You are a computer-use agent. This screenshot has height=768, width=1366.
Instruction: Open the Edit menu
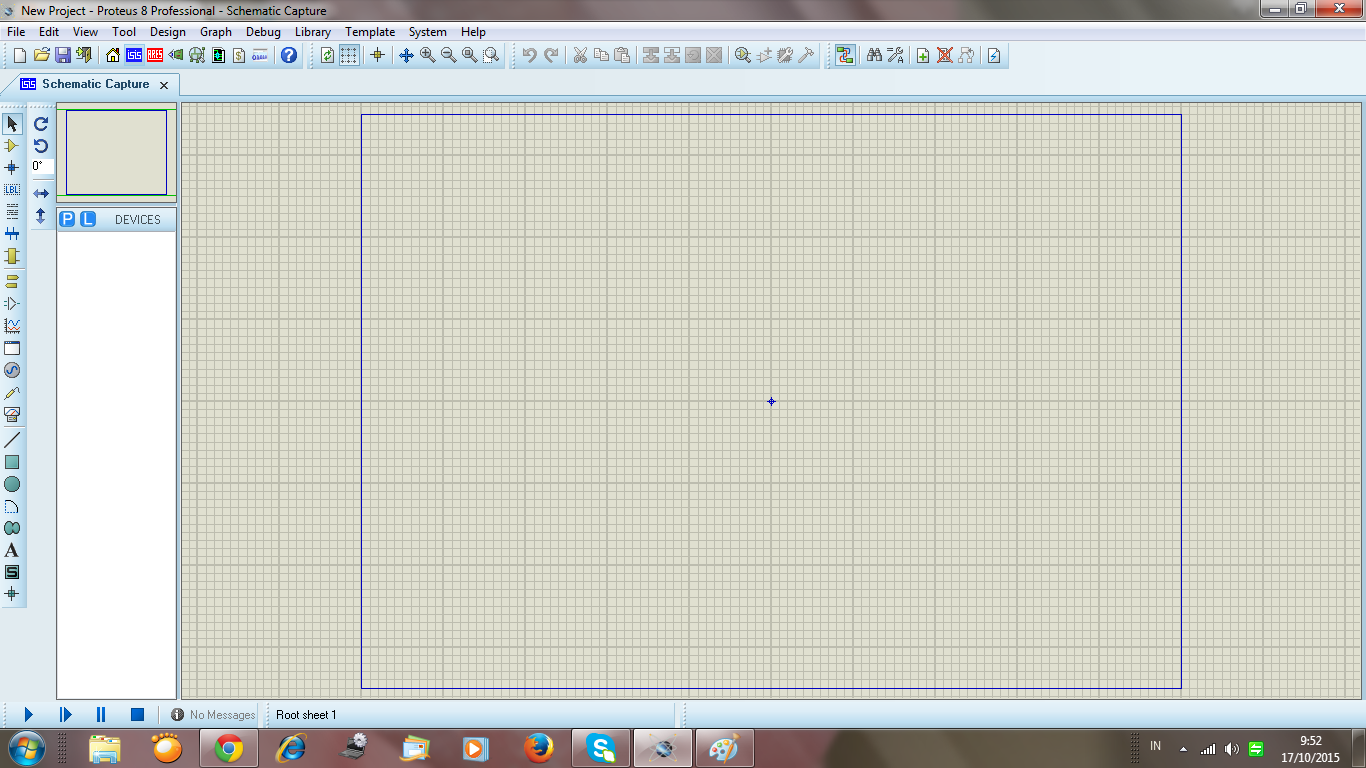49,32
